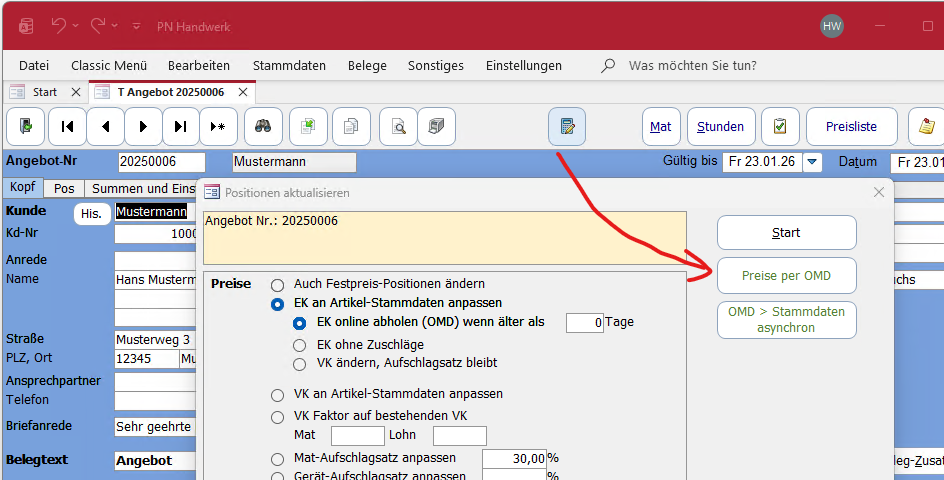
Task: Click the update positions notepad icon
Action: click(567, 127)
